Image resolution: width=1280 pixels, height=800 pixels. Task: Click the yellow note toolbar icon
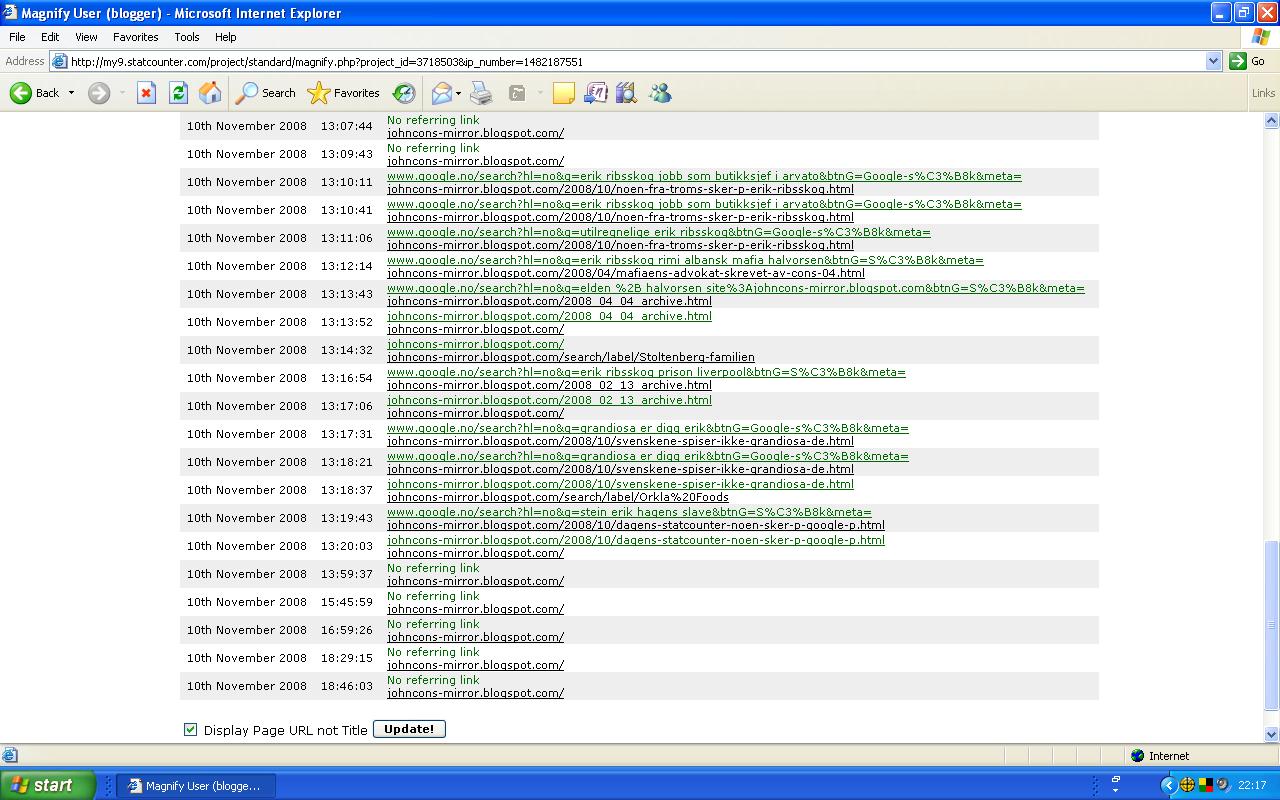(x=564, y=93)
